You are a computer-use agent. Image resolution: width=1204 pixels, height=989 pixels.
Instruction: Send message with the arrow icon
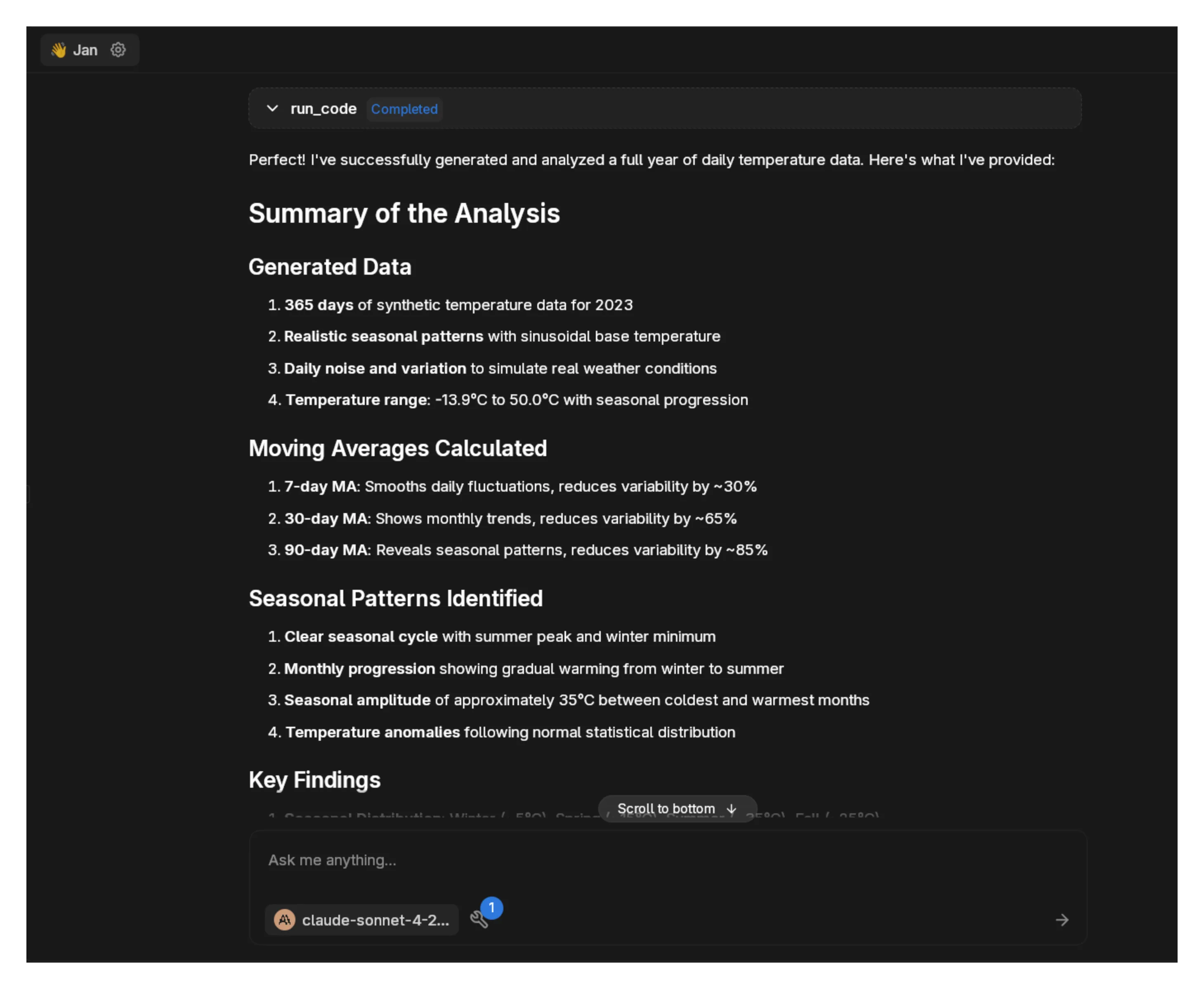1062,919
